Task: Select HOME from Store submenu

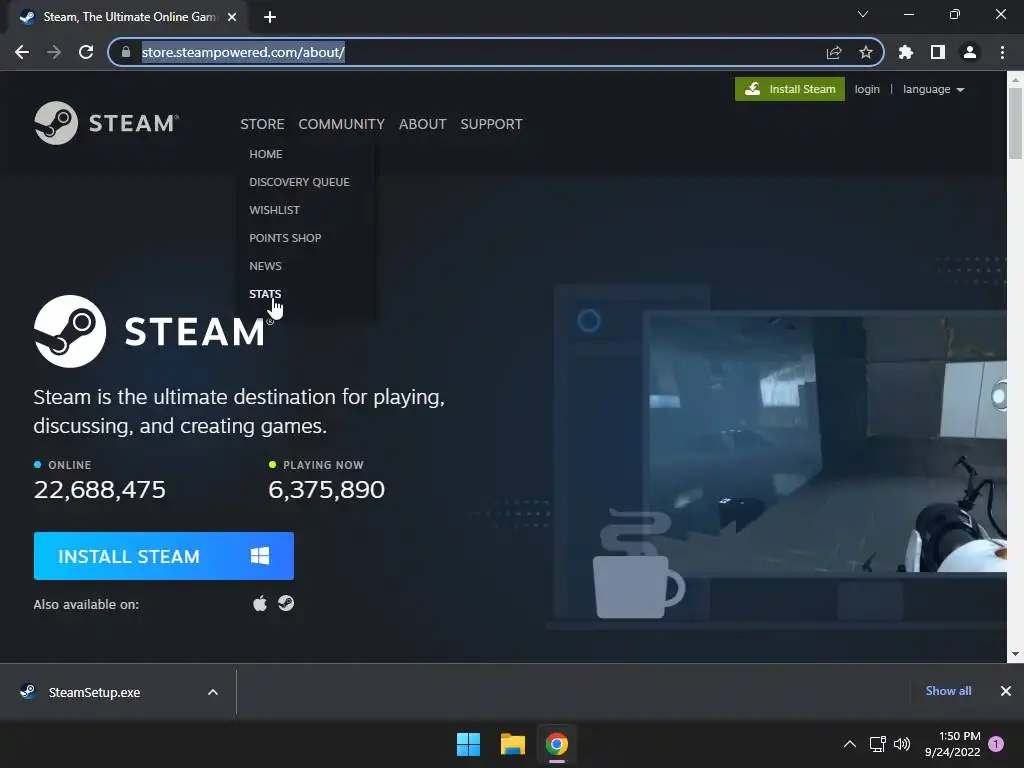Action: tap(266, 154)
